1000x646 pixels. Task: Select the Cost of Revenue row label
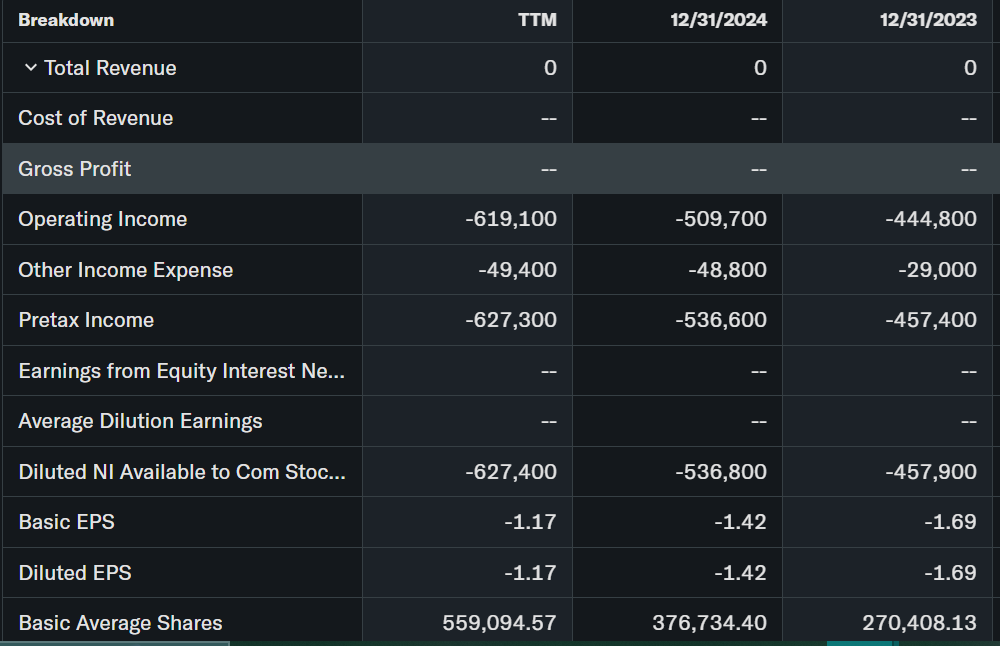point(96,118)
